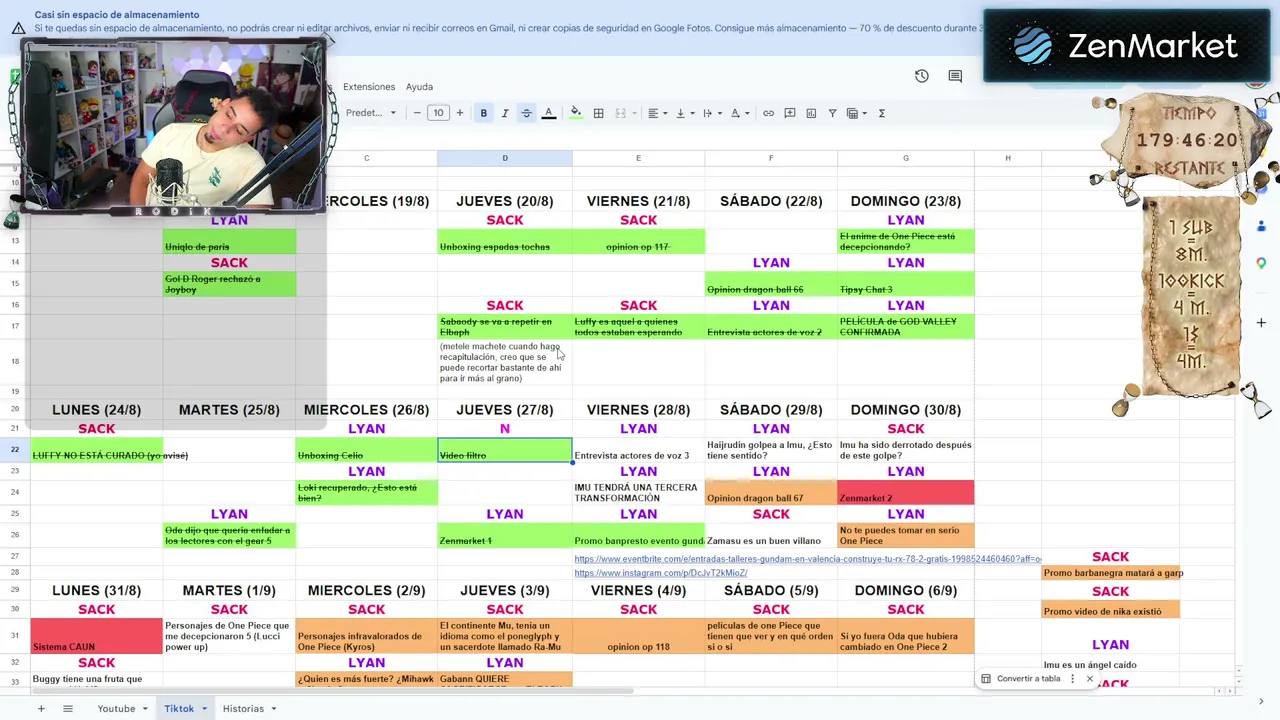Click the functions sigma icon

coord(882,113)
